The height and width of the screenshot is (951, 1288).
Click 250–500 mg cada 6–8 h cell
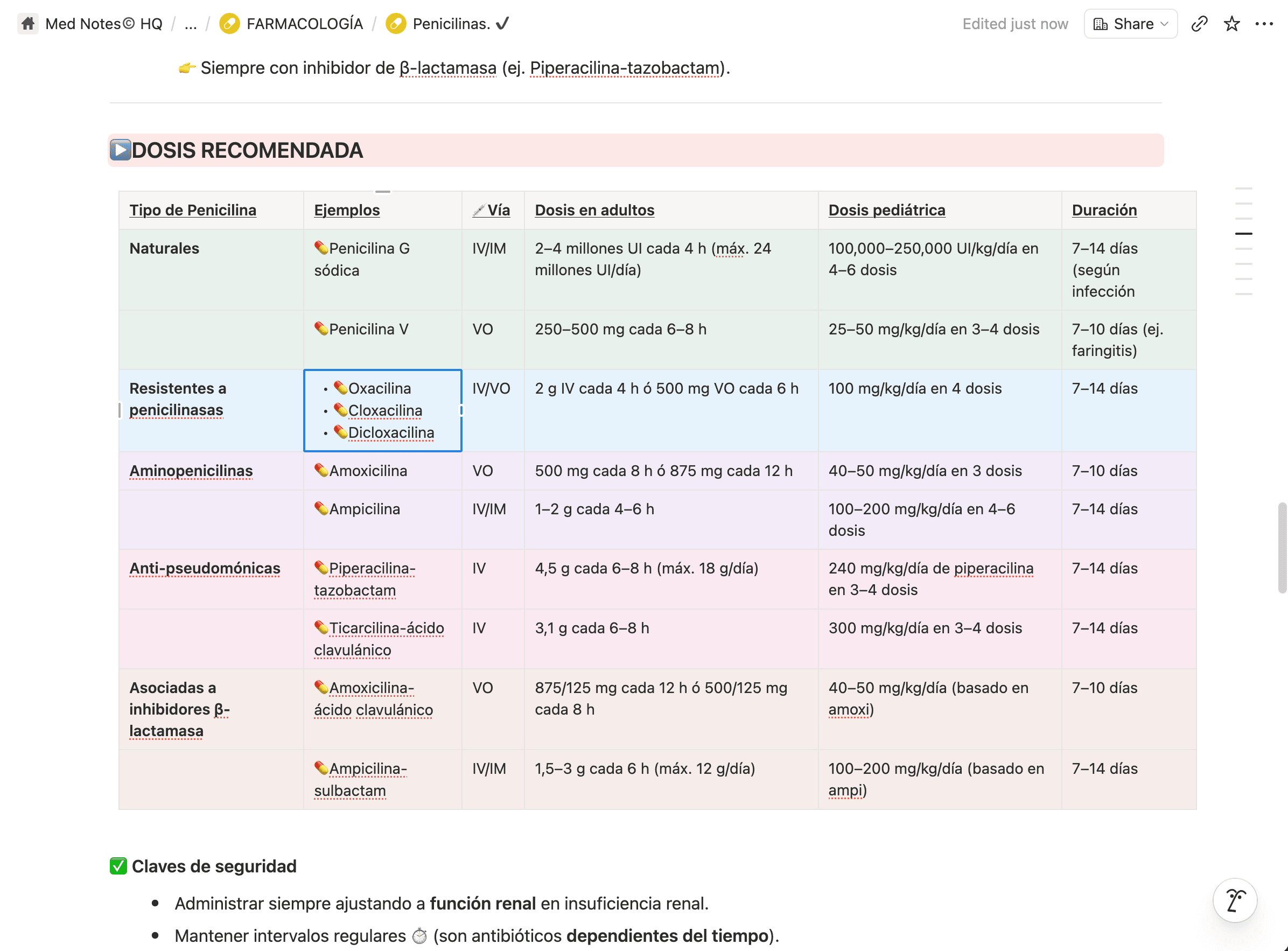click(671, 340)
